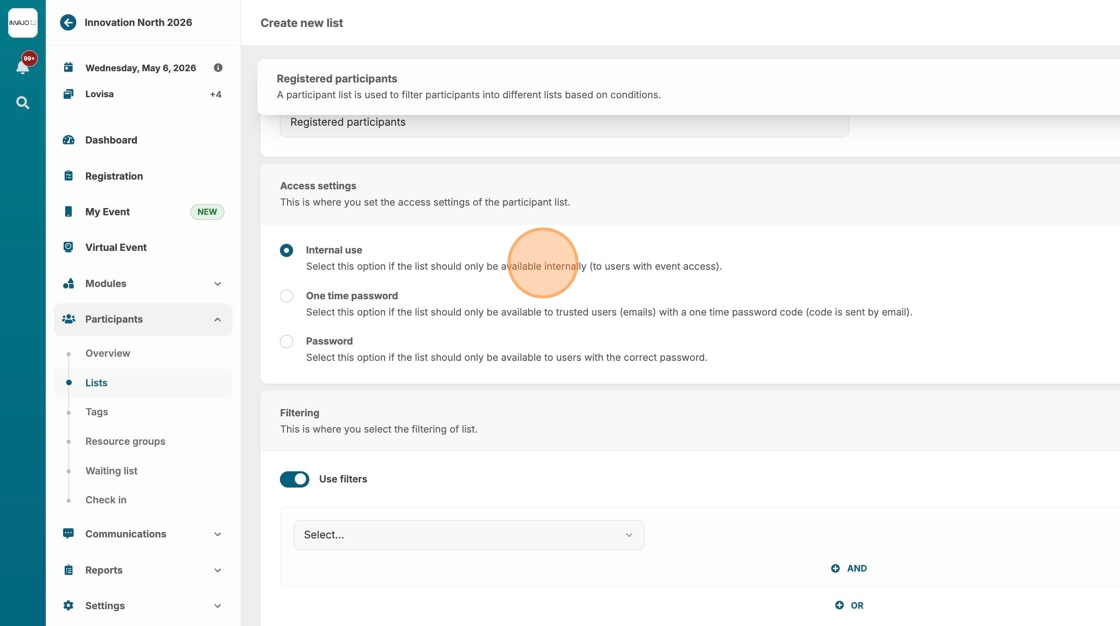
Task: Click the Dashboard gauge icon
Action: tap(68, 140)
